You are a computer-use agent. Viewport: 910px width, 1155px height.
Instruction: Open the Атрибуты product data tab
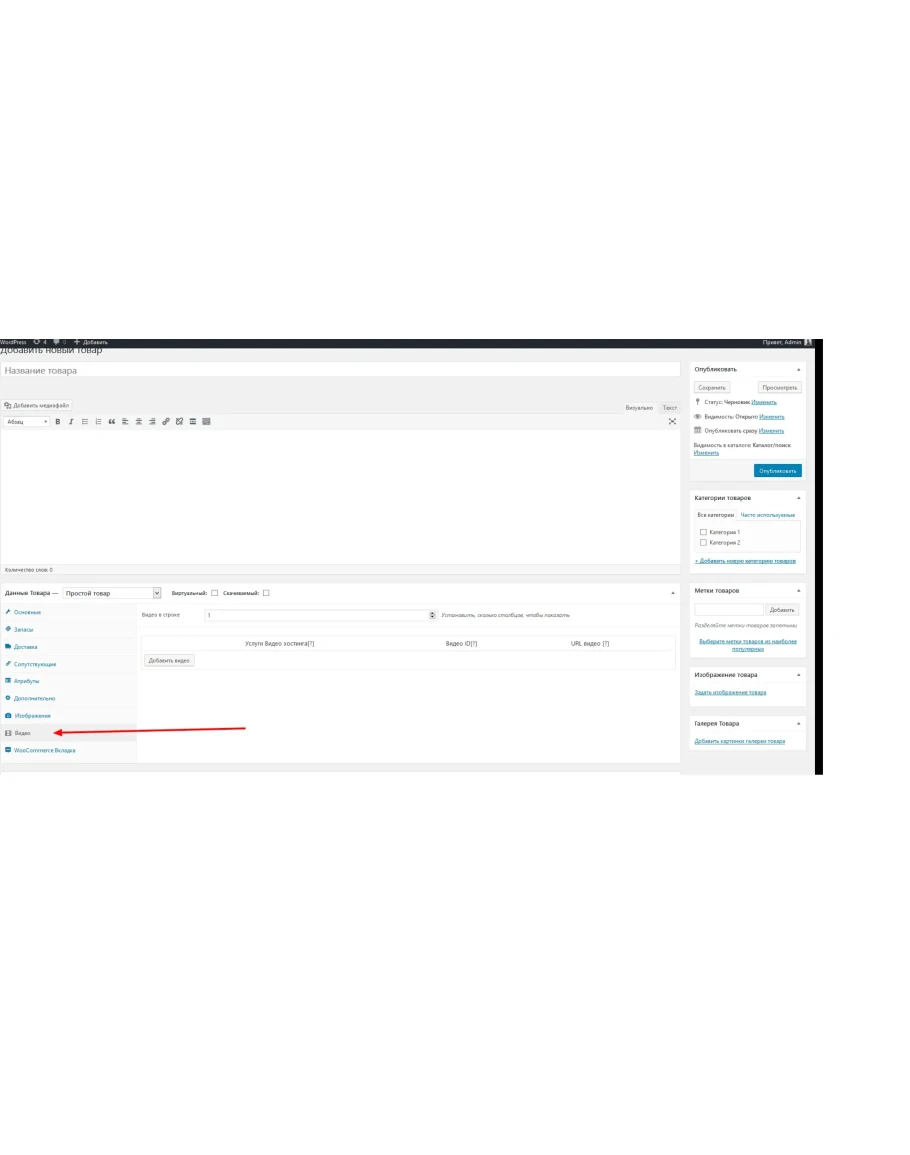[26, 681]
